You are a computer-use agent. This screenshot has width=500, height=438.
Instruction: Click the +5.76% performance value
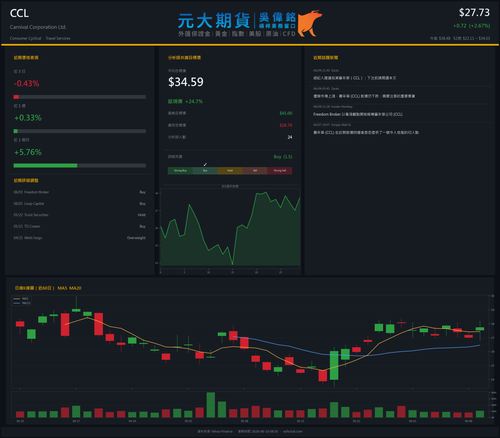28,152
